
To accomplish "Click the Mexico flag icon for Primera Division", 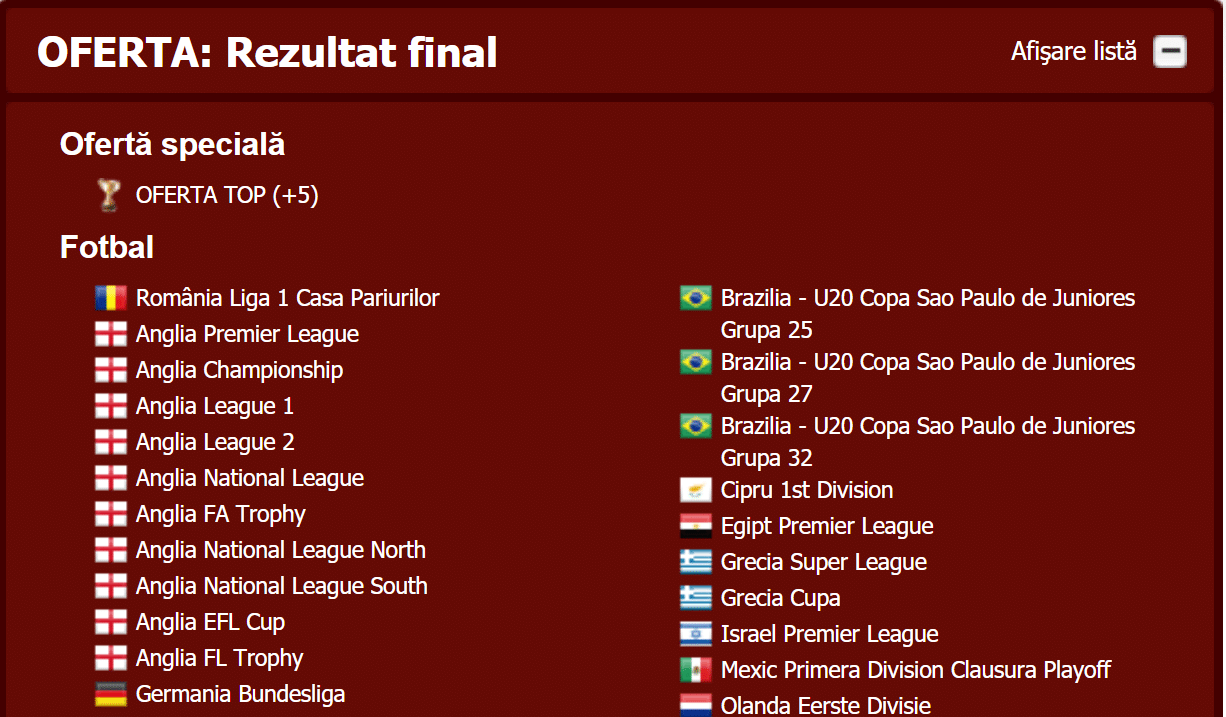I will click(696, 670).
